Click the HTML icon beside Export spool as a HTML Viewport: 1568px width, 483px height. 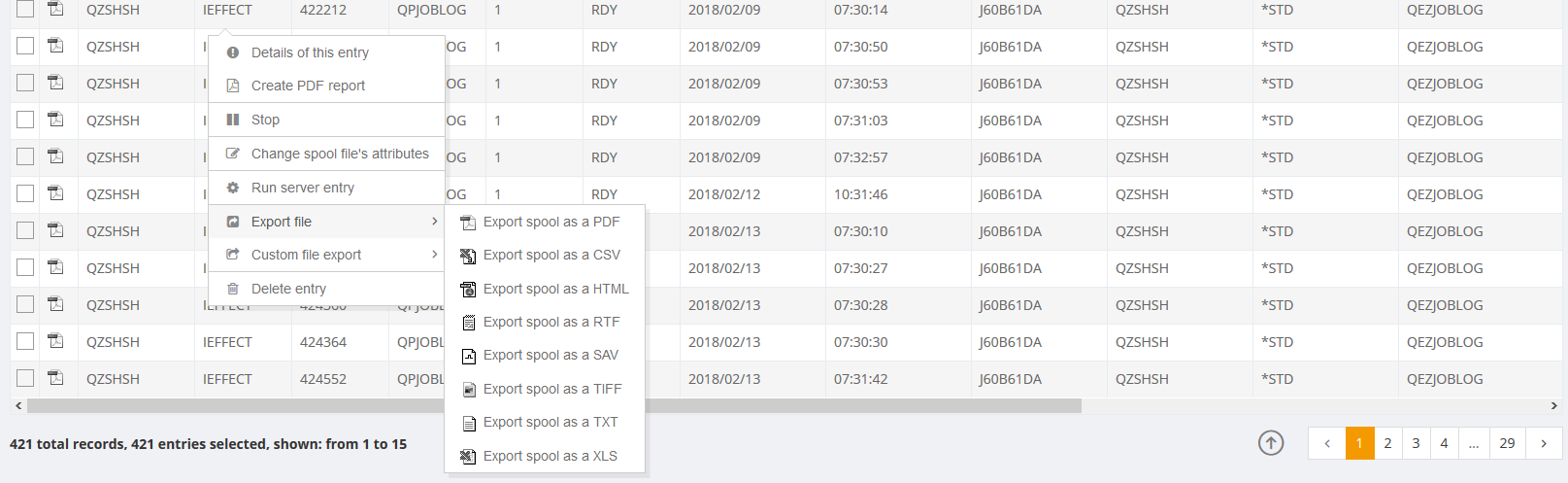point(468,290)
